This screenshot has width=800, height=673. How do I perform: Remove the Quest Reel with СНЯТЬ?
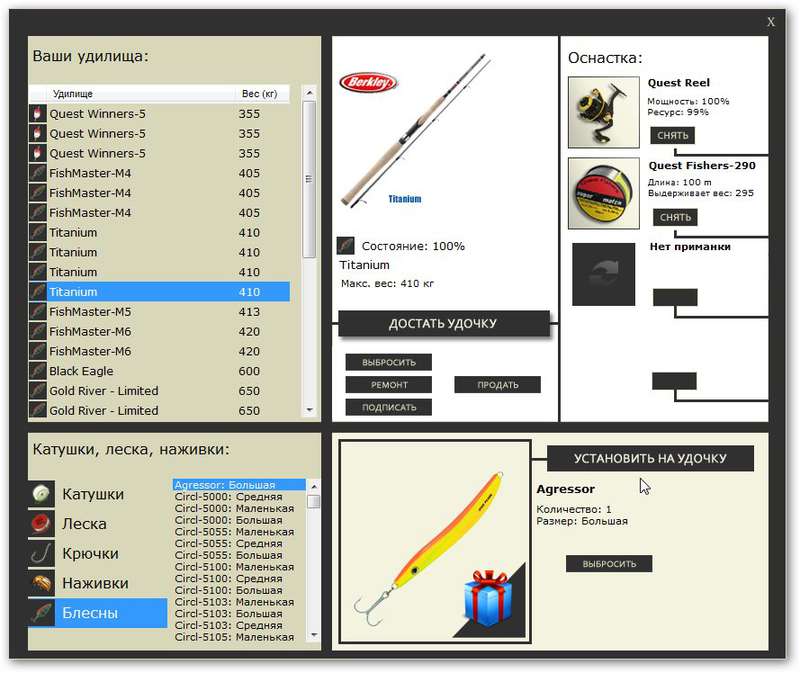coord(672,135)
